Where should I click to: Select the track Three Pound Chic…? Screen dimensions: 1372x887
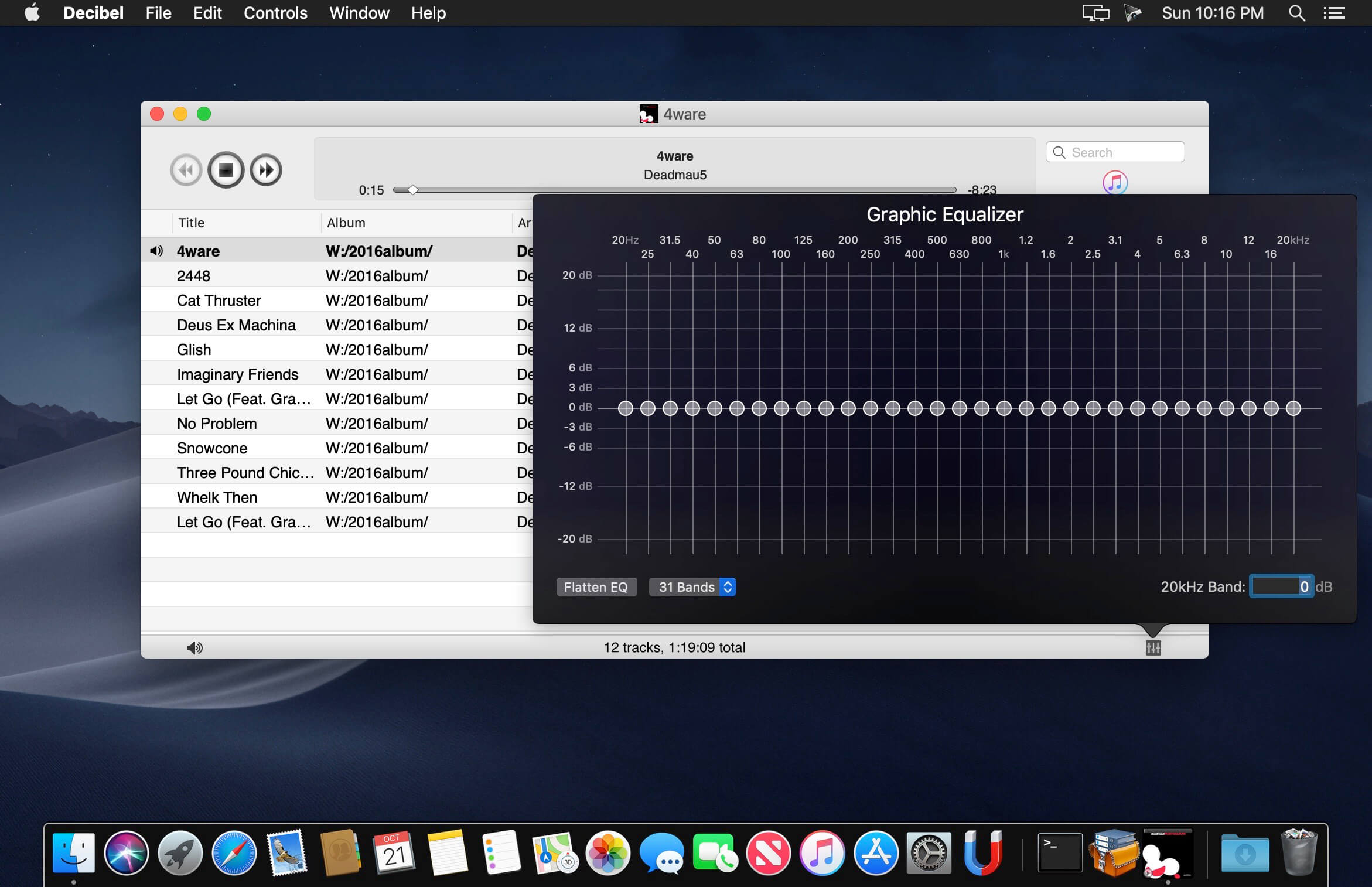(336, 472)
